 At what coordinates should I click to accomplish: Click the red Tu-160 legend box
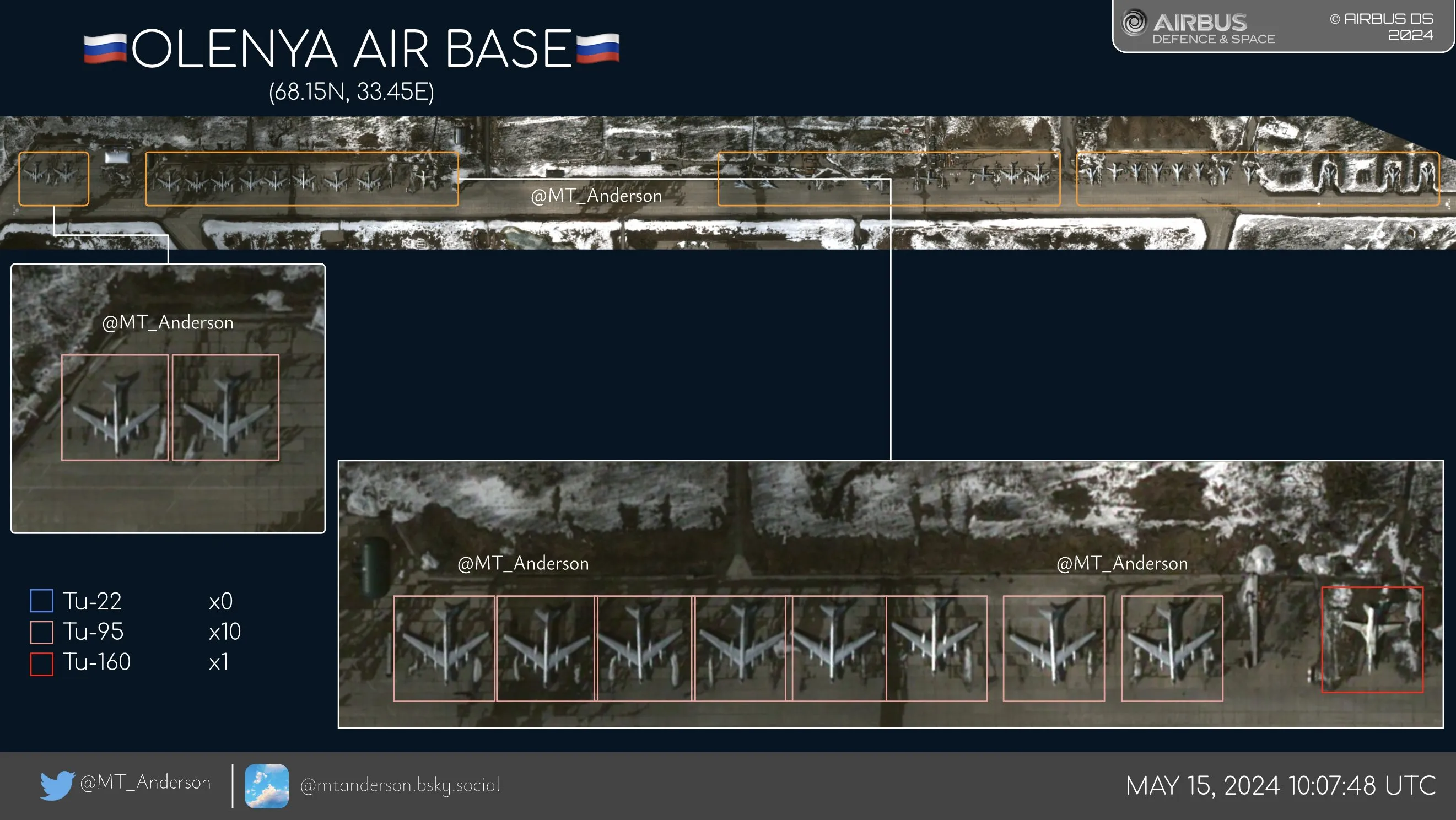(42, 663)
